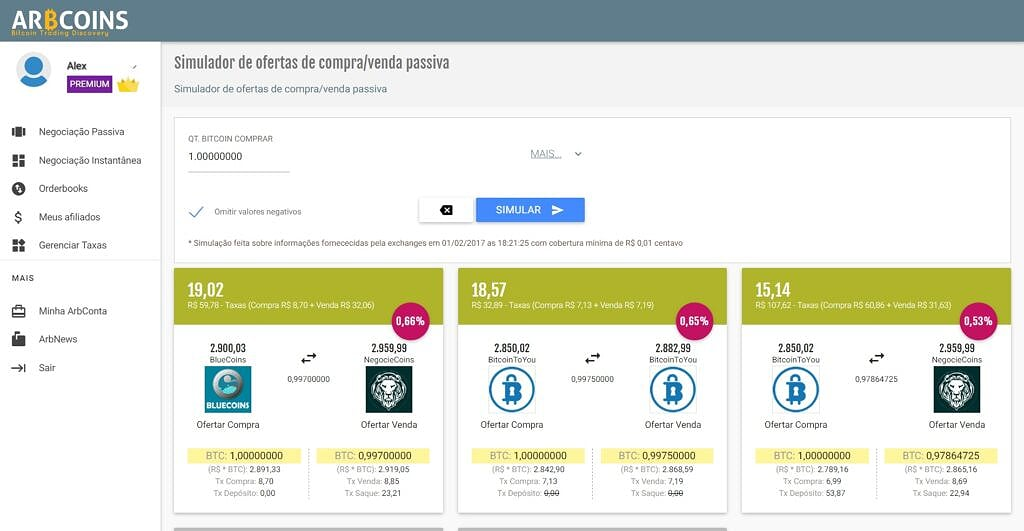Click the PREMIUM badge under Alex

click(89, 84)
